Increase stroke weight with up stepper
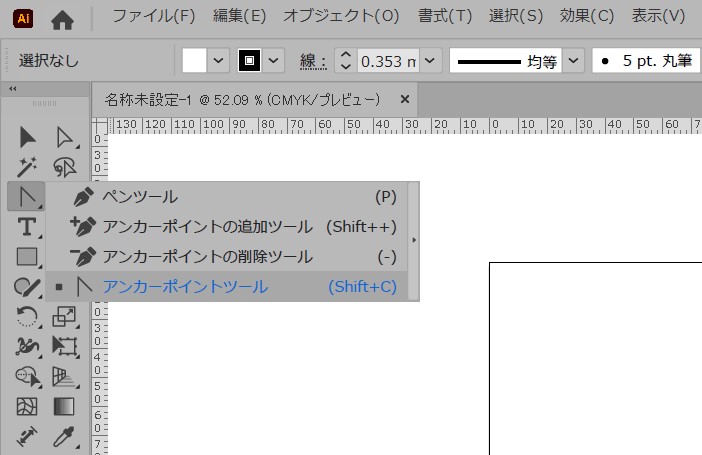Image resolution: width=702 pixels, height=455 pixels. click(346, 55)
